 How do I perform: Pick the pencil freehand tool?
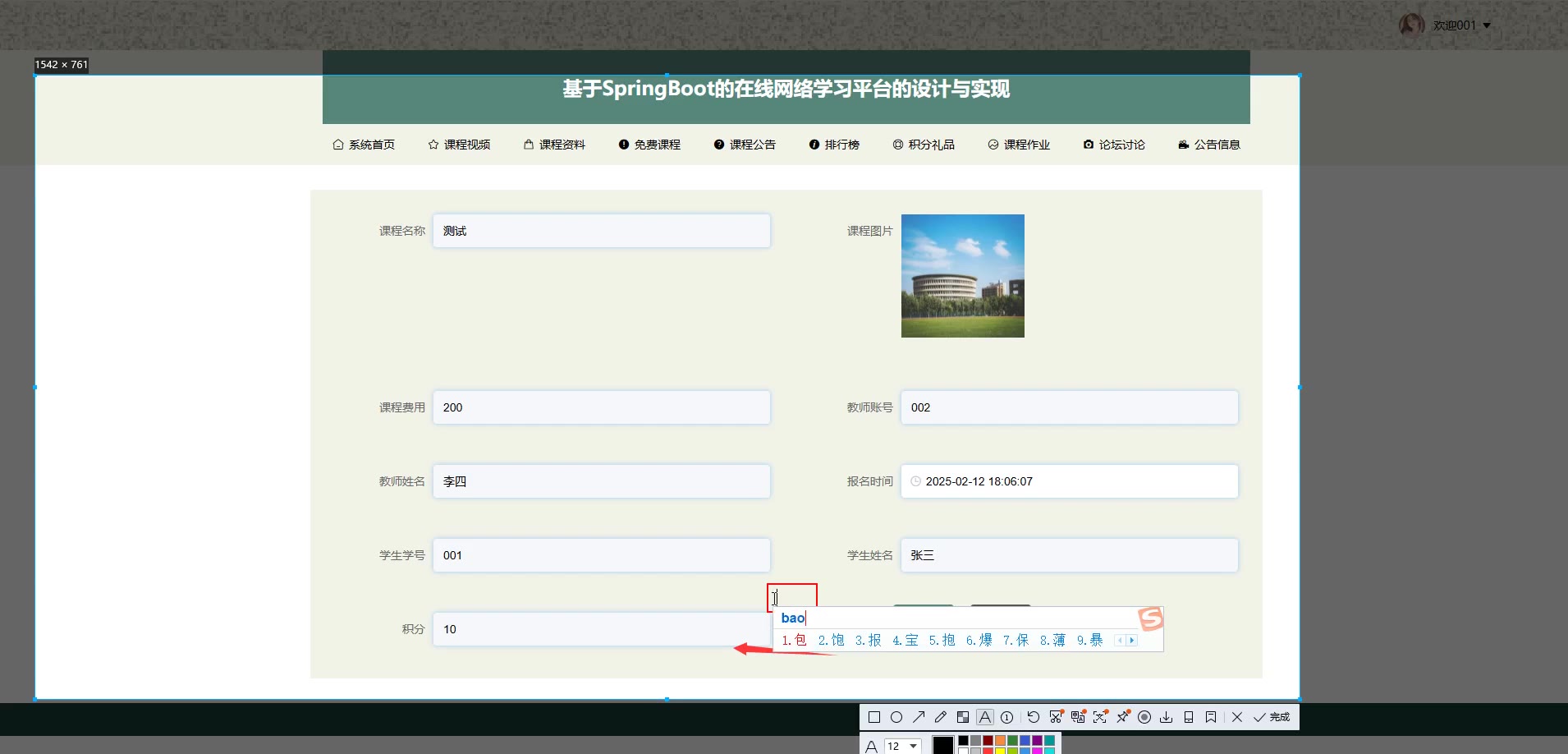[x=941, y=717]
